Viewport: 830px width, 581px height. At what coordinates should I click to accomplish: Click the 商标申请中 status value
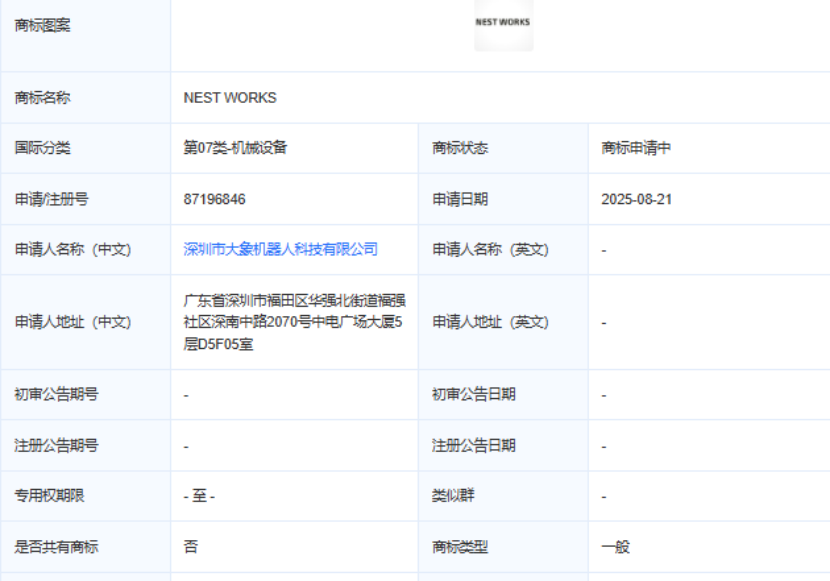[636, 148]
